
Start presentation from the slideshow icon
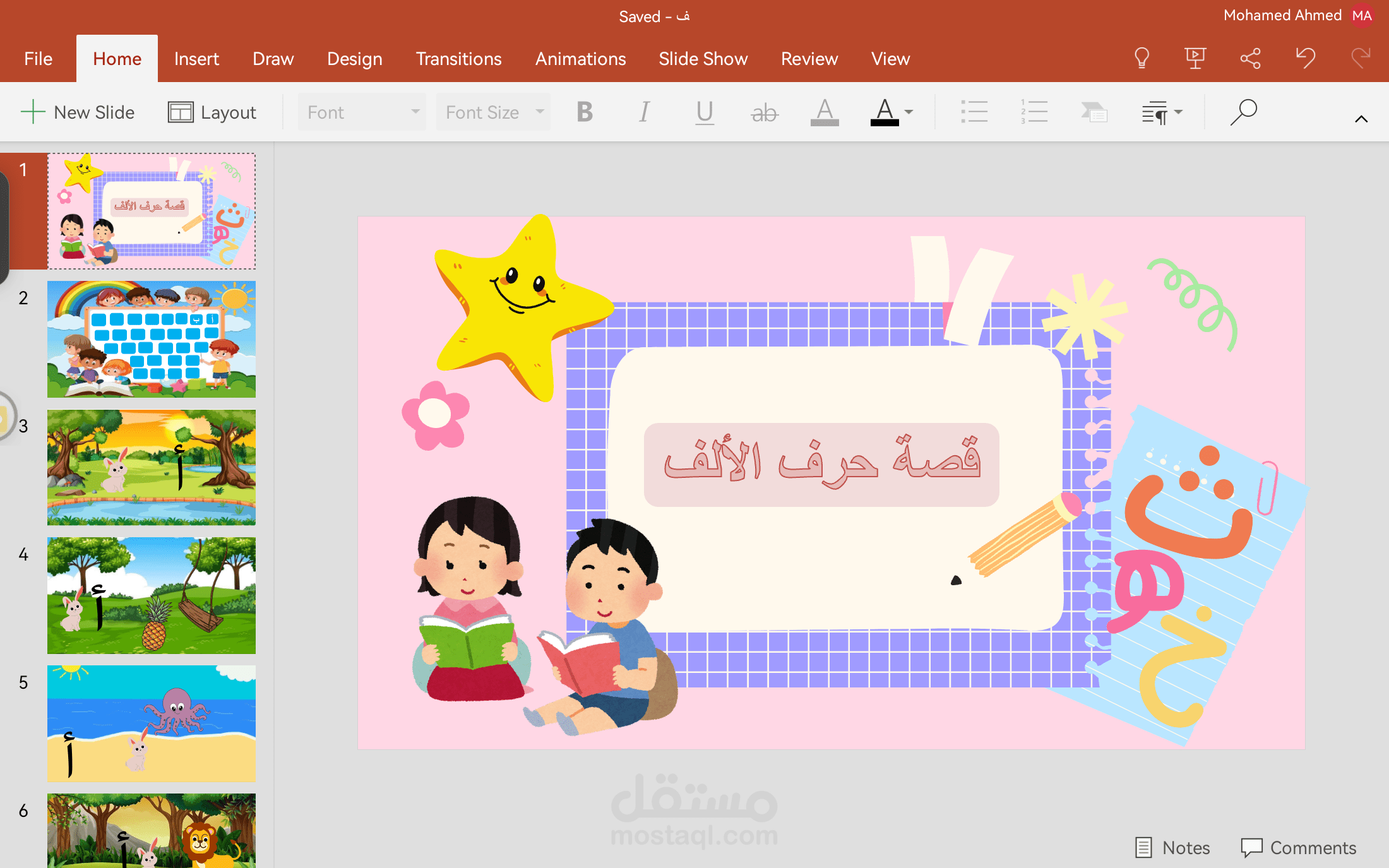1195,59
